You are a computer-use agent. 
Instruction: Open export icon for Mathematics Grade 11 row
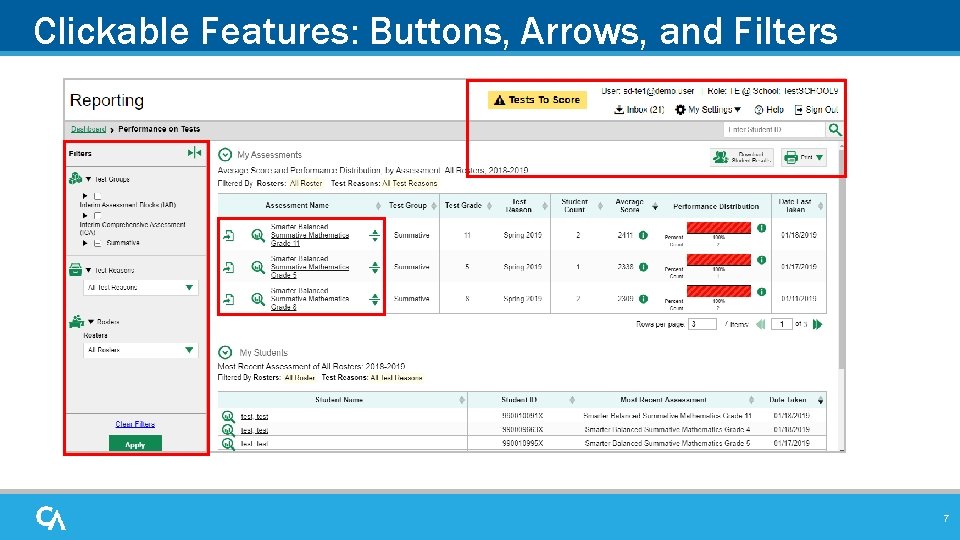229,235
